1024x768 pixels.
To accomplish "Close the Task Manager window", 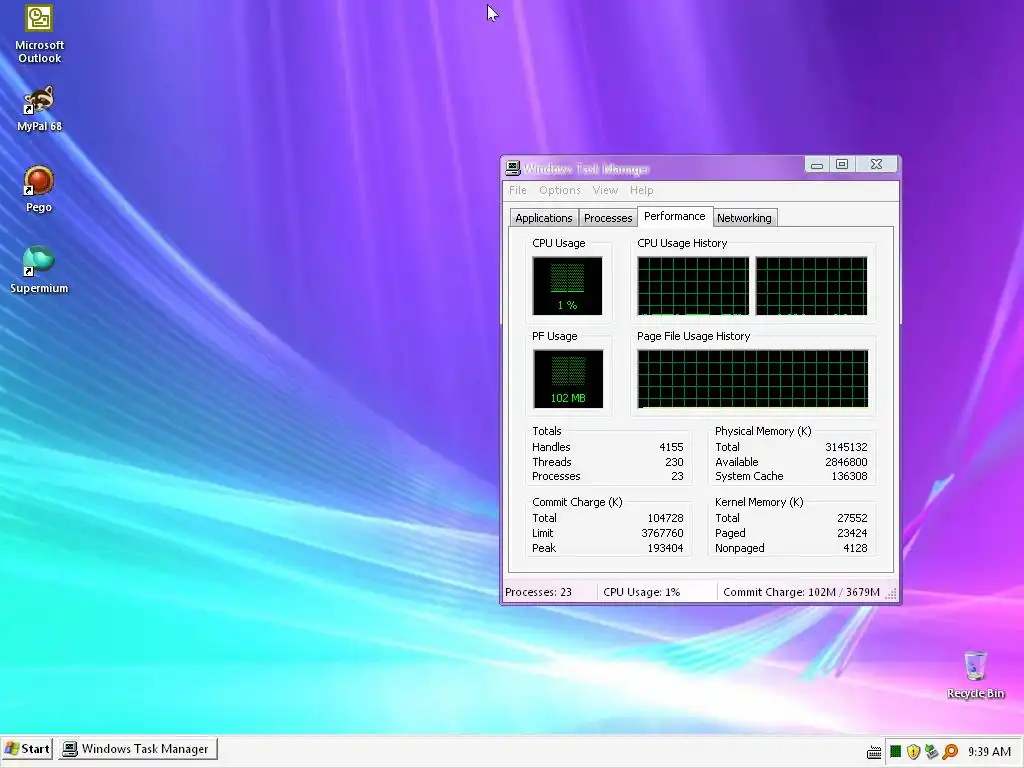I will (876, 165).
